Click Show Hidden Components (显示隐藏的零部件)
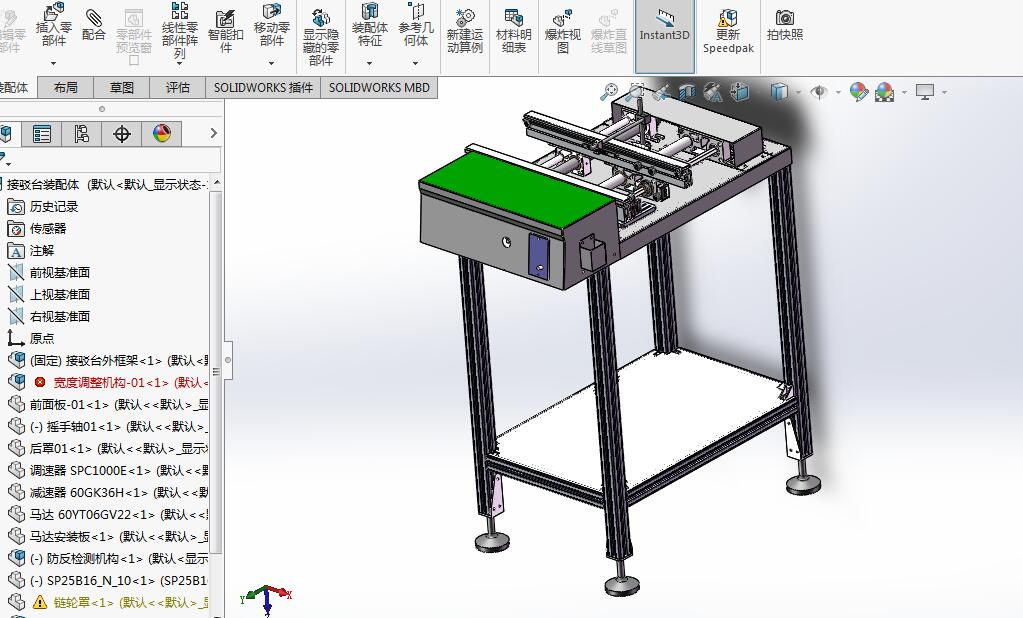Viewport: 1023px width, 618px height. [x=320, y=37]
